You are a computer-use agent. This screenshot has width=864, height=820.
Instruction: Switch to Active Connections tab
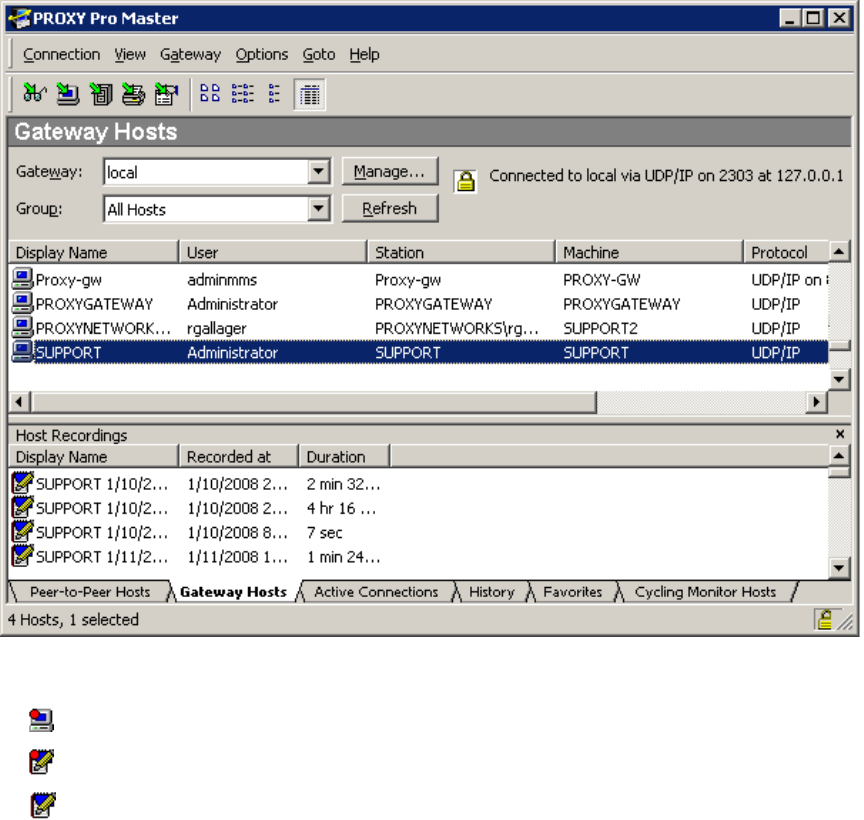pyautogui.click(x=376, y=592)
